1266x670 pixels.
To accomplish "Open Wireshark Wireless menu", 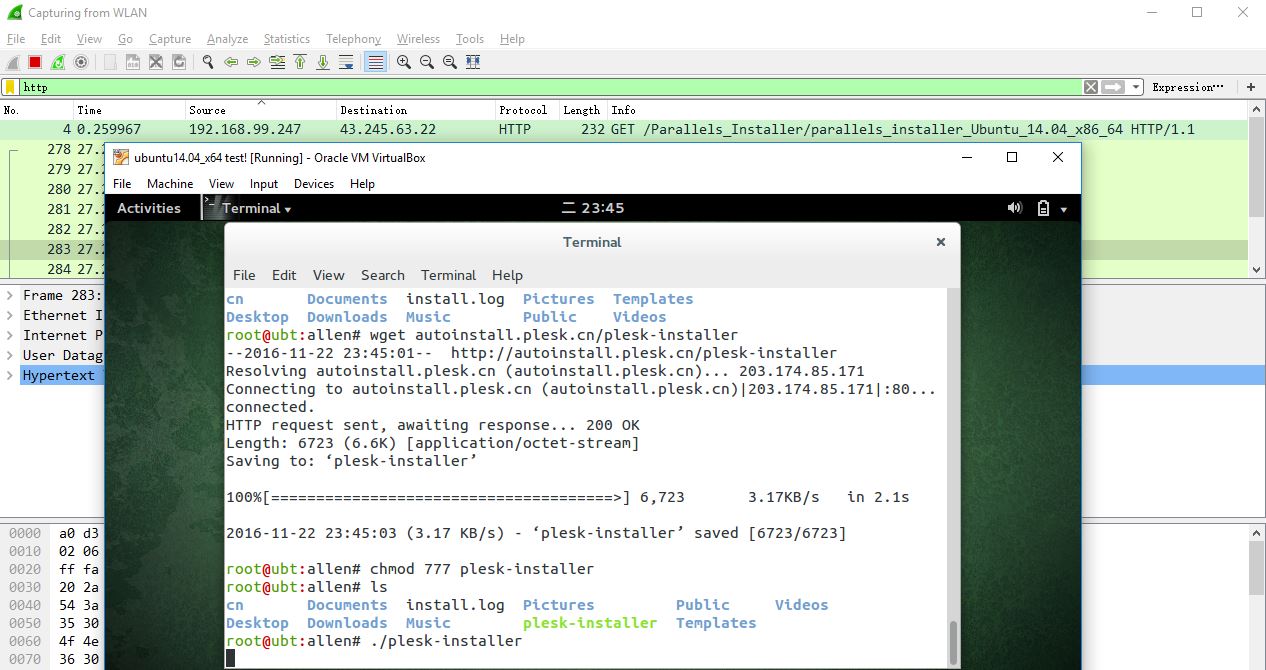I will pyautogui.click(x=418, y=39).
